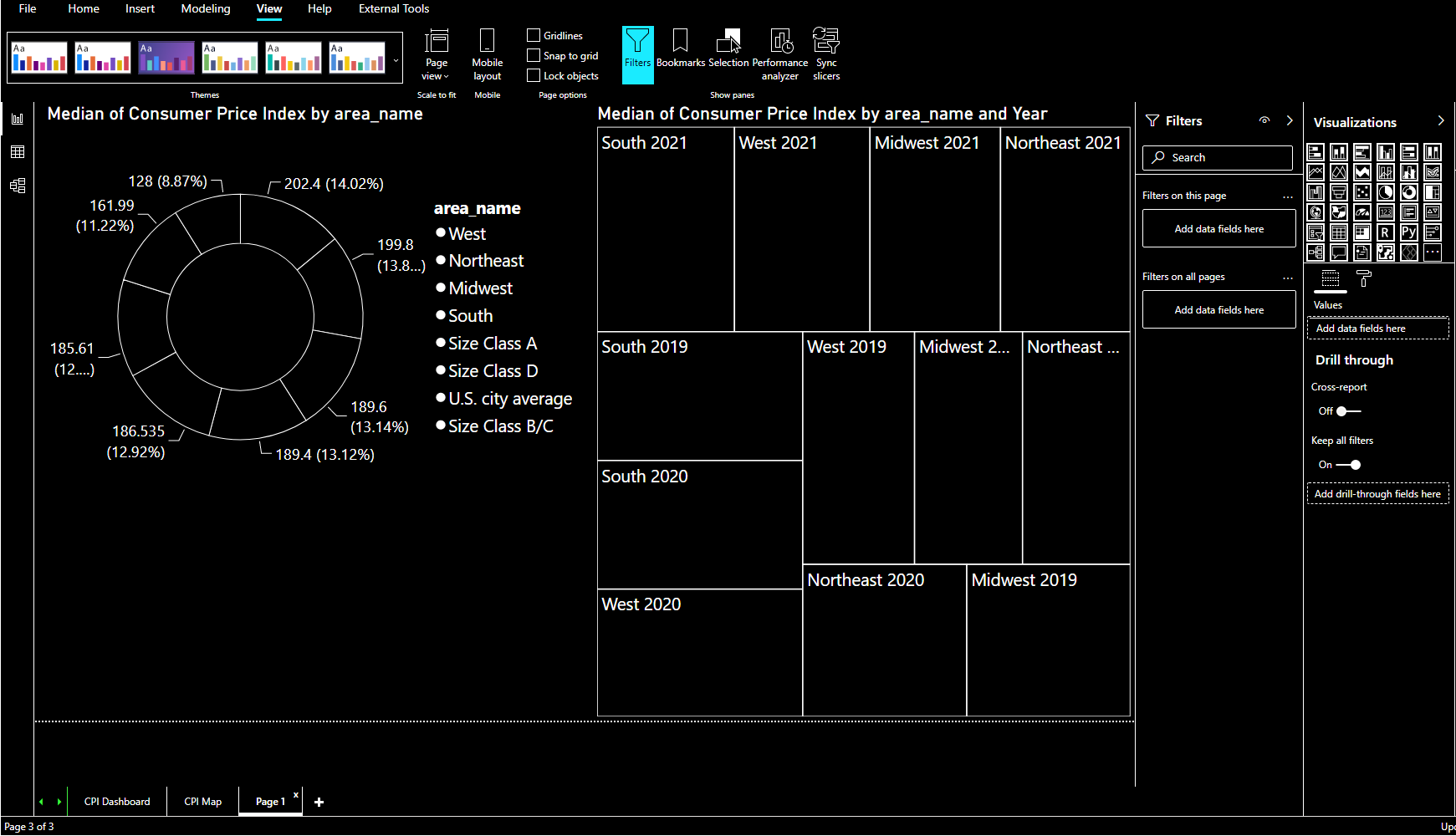The height and width of the screenshot is (836, 1456).
Task: Select the Card (123) visual
Action: 1386,212
